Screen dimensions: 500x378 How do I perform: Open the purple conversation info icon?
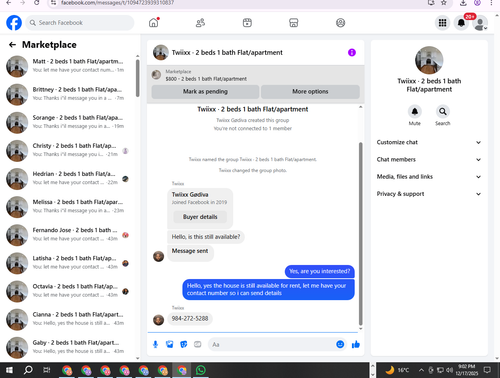(x=352, y=52)
